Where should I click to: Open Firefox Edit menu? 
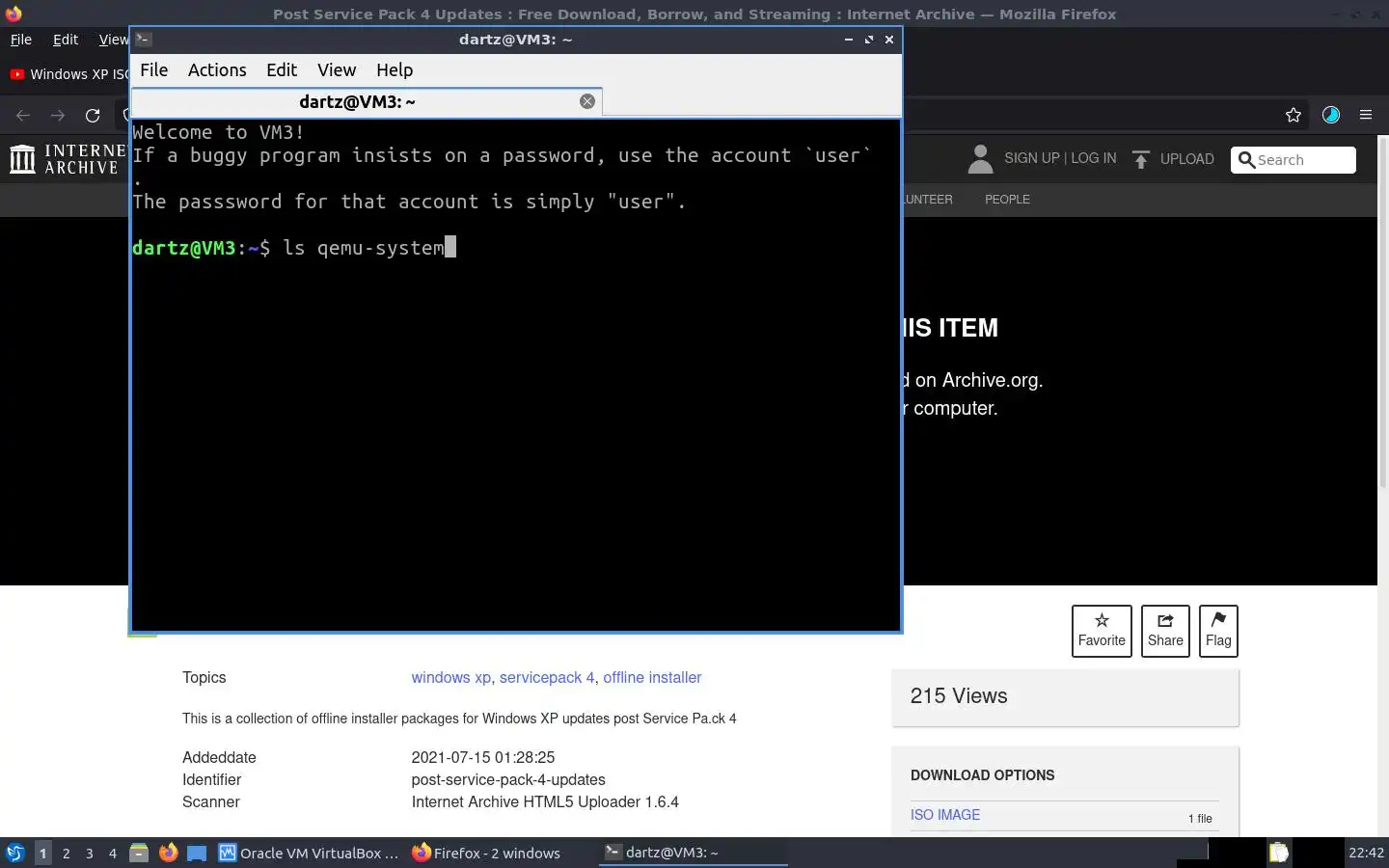(66, 40)
